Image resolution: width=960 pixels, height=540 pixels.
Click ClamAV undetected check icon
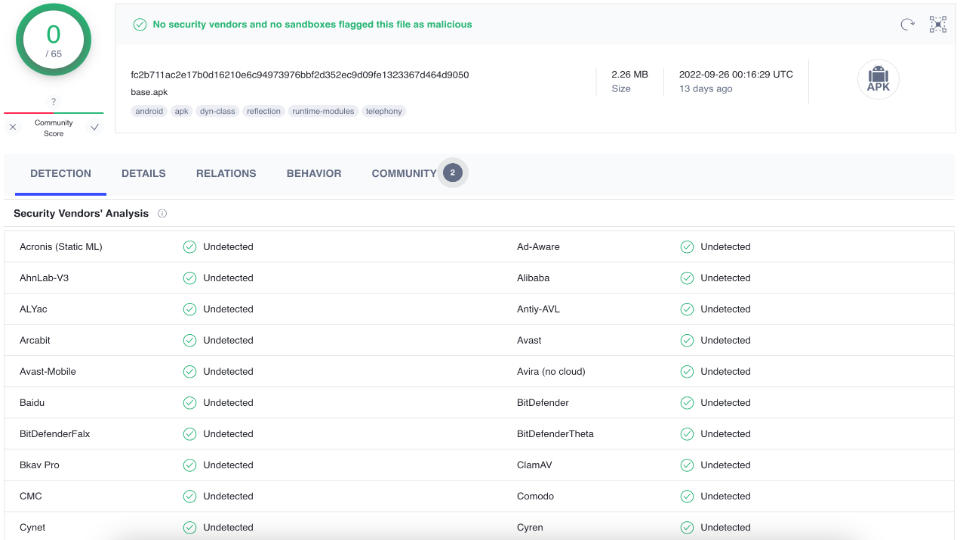coord(687,465)
